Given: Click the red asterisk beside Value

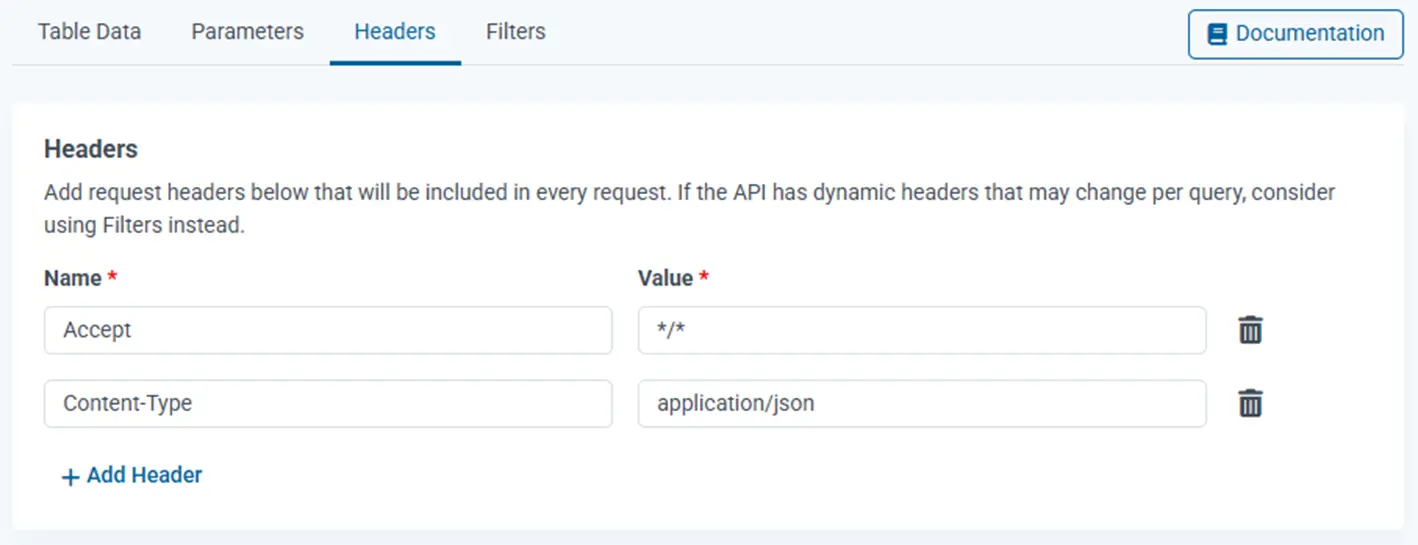Looking at the screenshot, I should pyautogui.click(x=704, y=277).
